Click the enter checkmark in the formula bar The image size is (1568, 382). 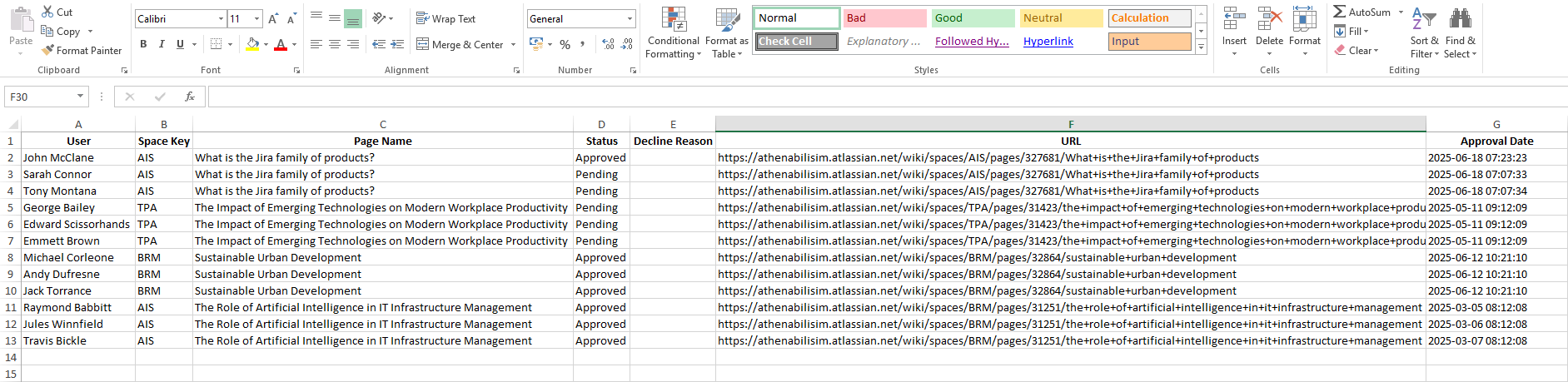[x=160, y=97]
